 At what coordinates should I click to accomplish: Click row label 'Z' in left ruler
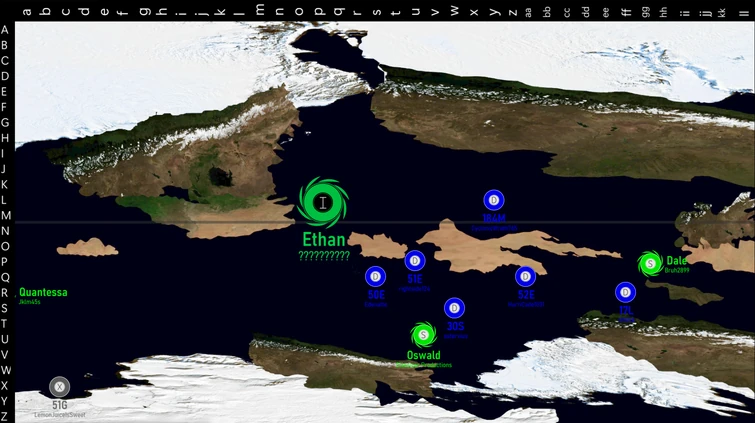click(5, 416)
